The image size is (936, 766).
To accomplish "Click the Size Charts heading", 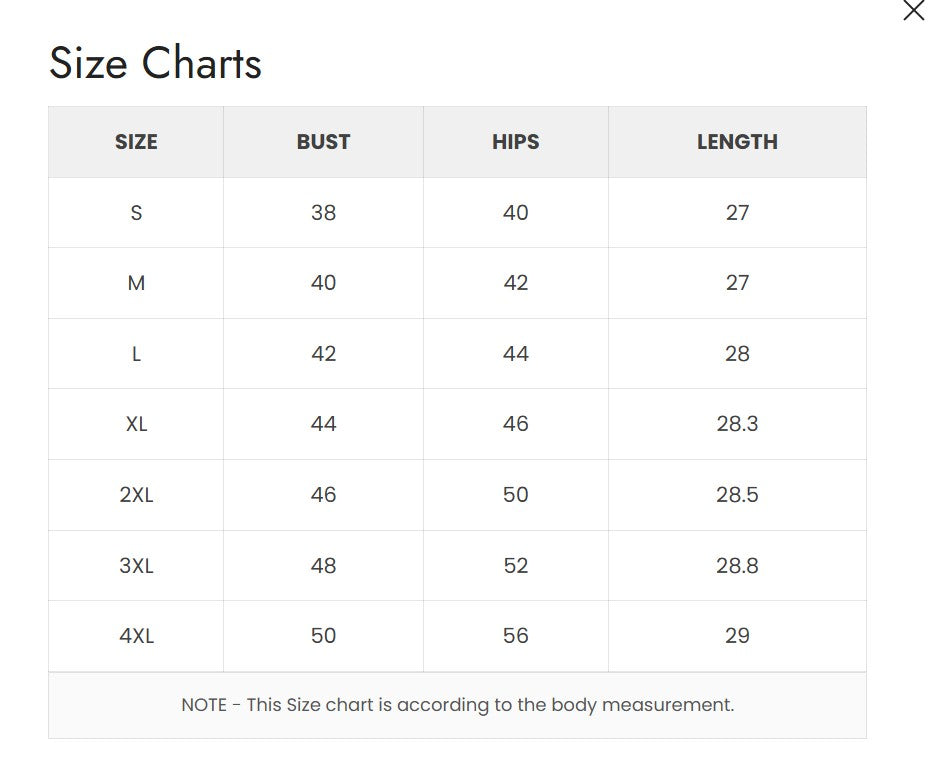I will pyautogui.click(x=155, y=63).
